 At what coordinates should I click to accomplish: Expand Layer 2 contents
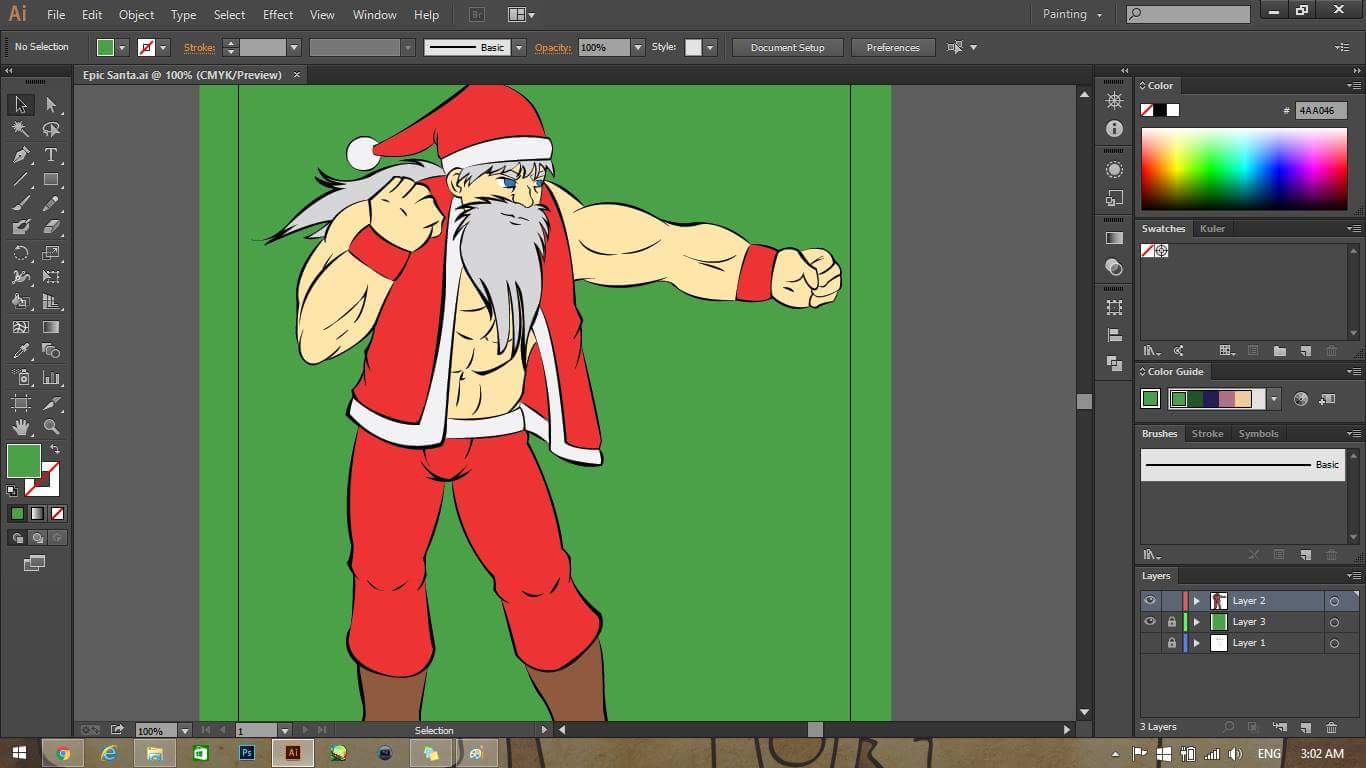click(x=1196, y=601)
